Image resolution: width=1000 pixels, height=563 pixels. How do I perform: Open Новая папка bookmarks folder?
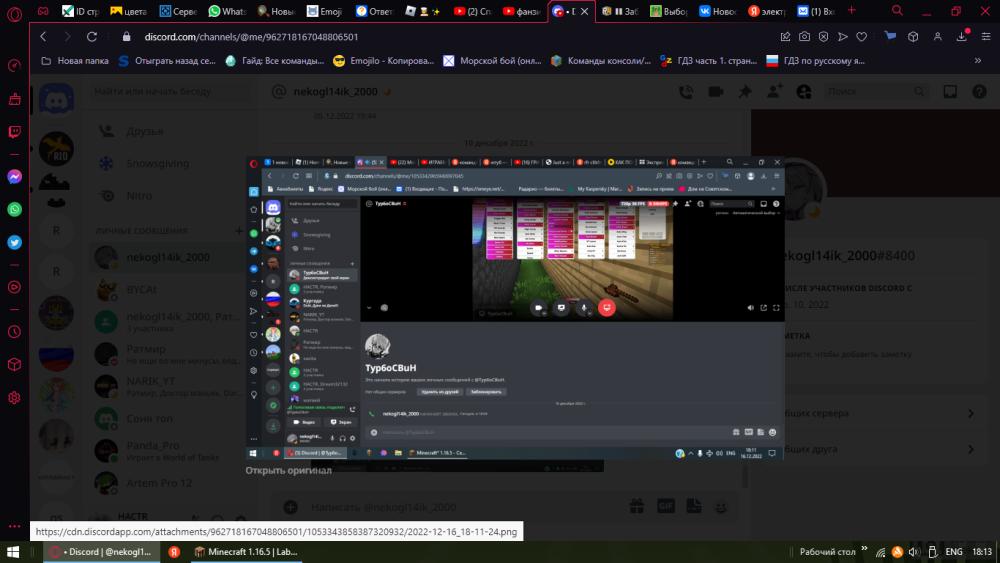pyautogui.click(x=75, y=61)
